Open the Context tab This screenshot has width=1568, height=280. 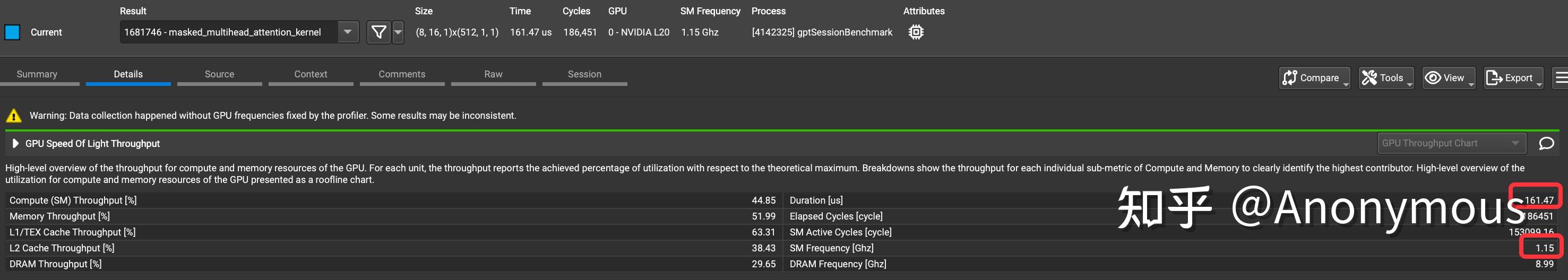pos(311,74)
